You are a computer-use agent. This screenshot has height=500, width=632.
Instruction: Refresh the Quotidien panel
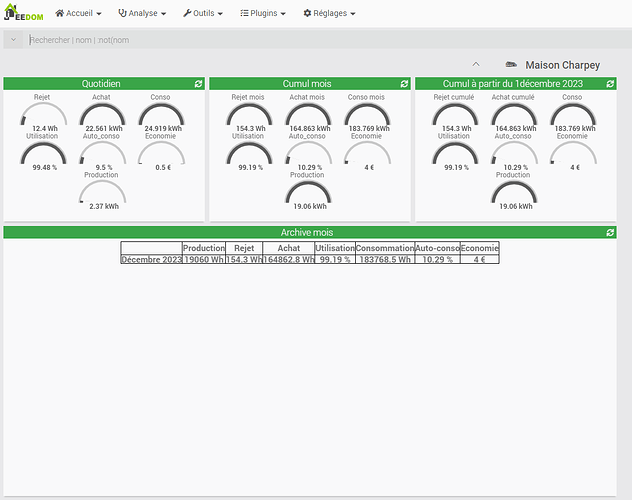(x=198, y=84)
